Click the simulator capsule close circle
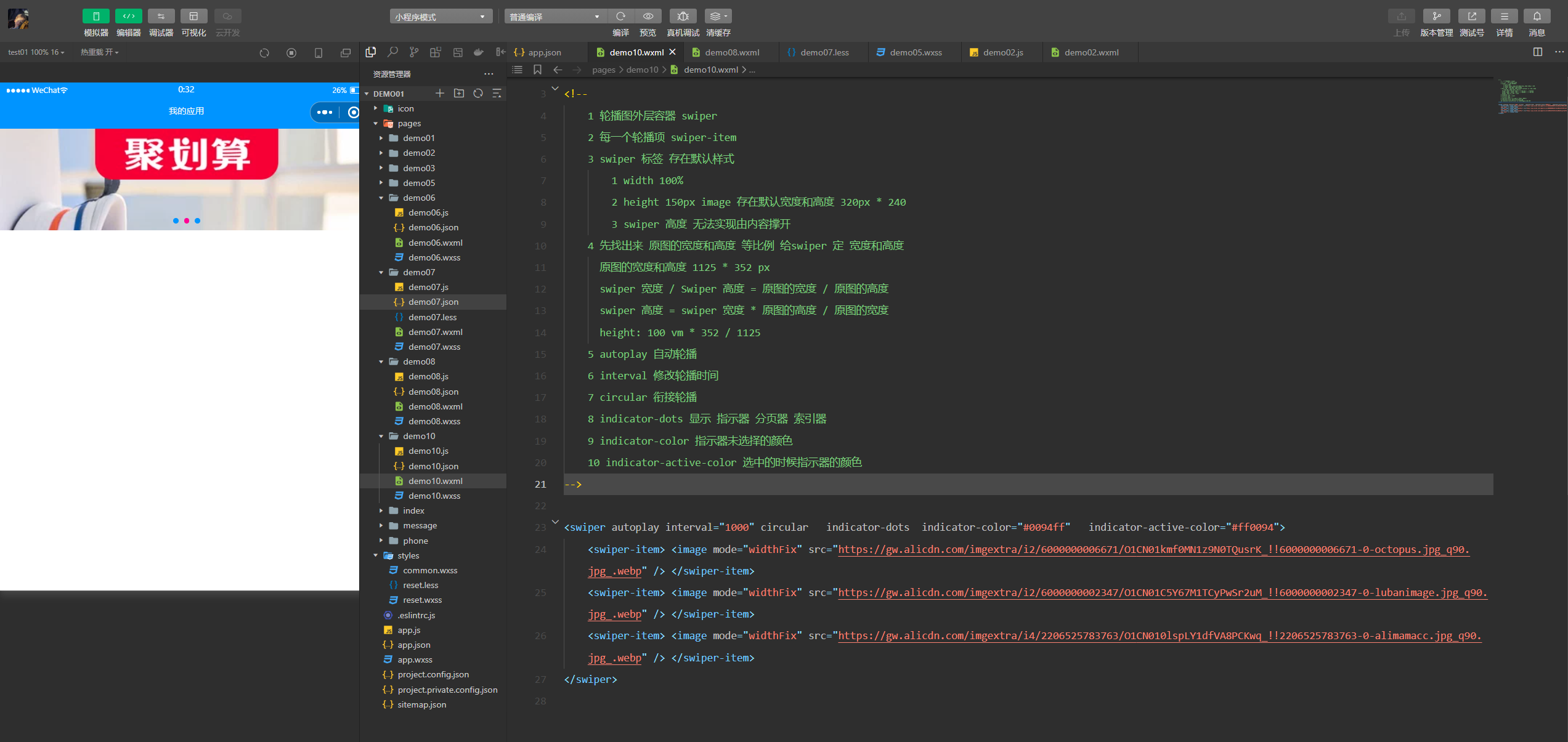 coord(354,112)
